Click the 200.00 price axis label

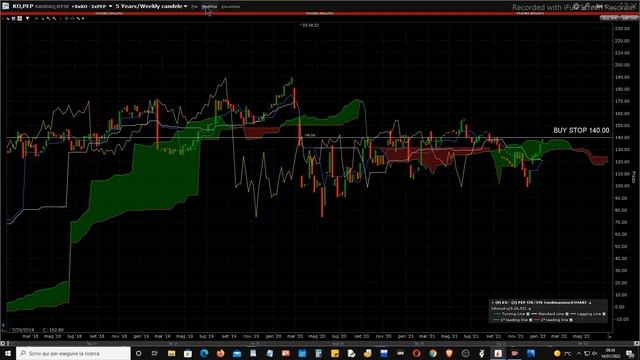pos(622,65)
